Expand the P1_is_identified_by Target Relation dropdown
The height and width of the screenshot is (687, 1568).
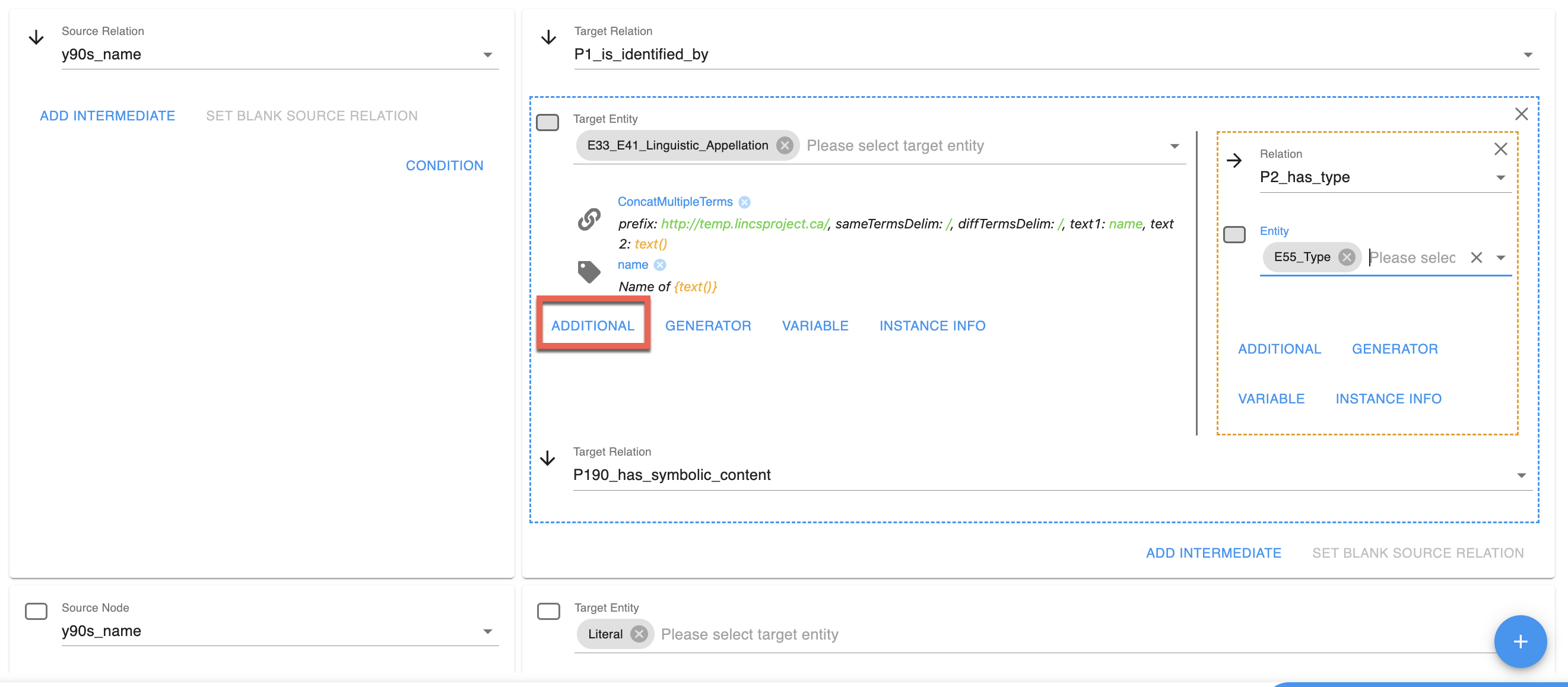pyautogui.click(x=1527, y=55)
